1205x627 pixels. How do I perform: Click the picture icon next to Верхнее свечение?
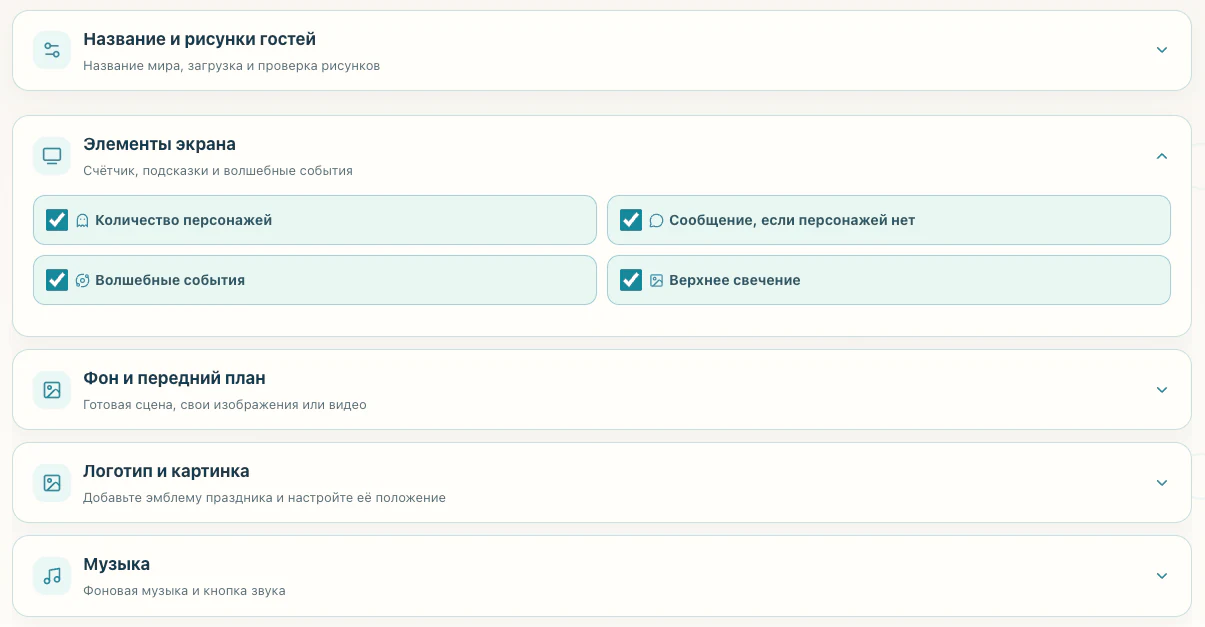point(657,281)
